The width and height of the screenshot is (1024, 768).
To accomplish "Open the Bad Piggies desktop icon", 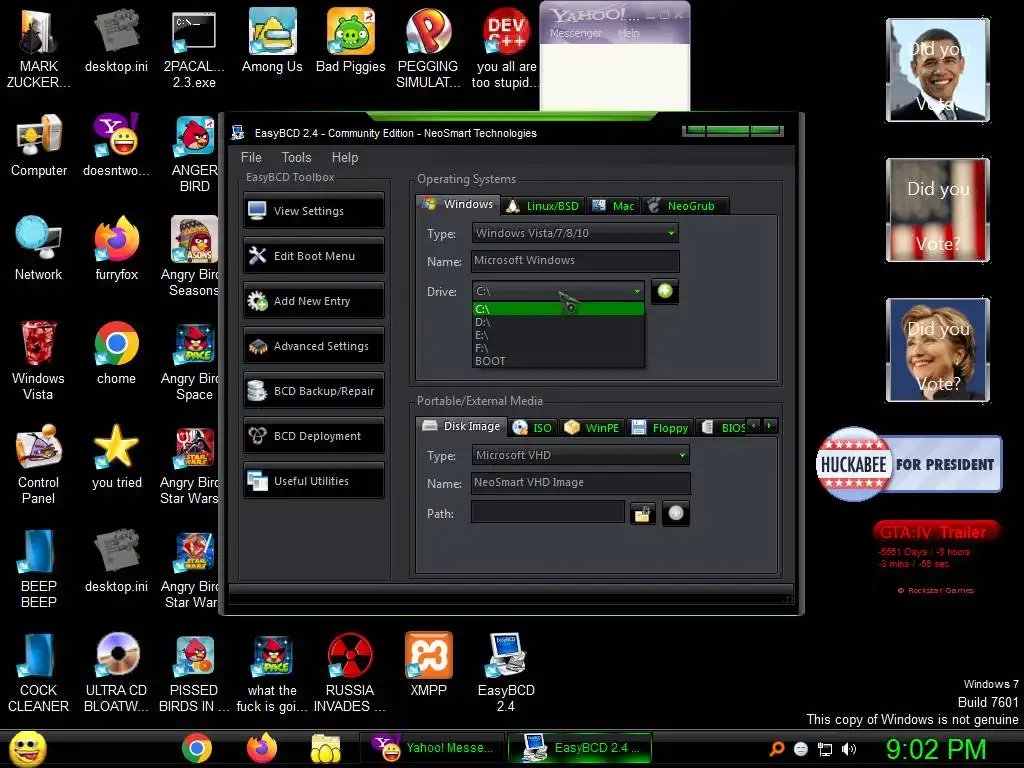I will click(351, 40).
